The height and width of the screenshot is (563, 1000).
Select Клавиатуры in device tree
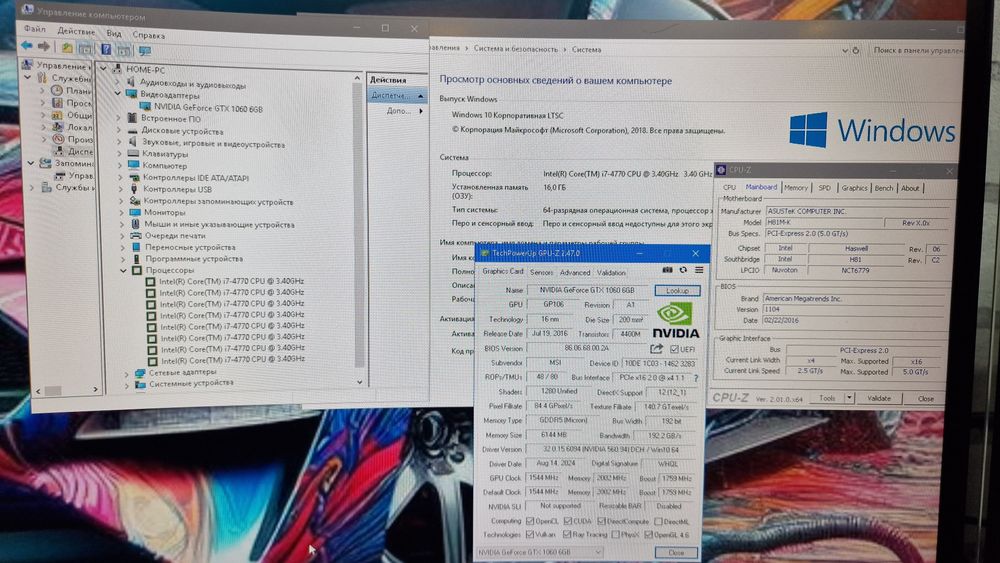165,154
